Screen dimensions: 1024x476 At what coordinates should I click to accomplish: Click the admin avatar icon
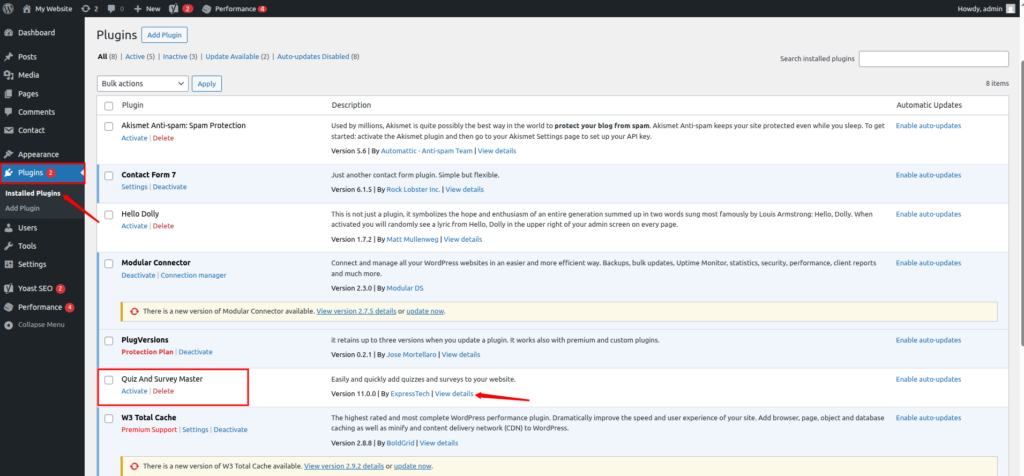click(x=1010, y=9)
